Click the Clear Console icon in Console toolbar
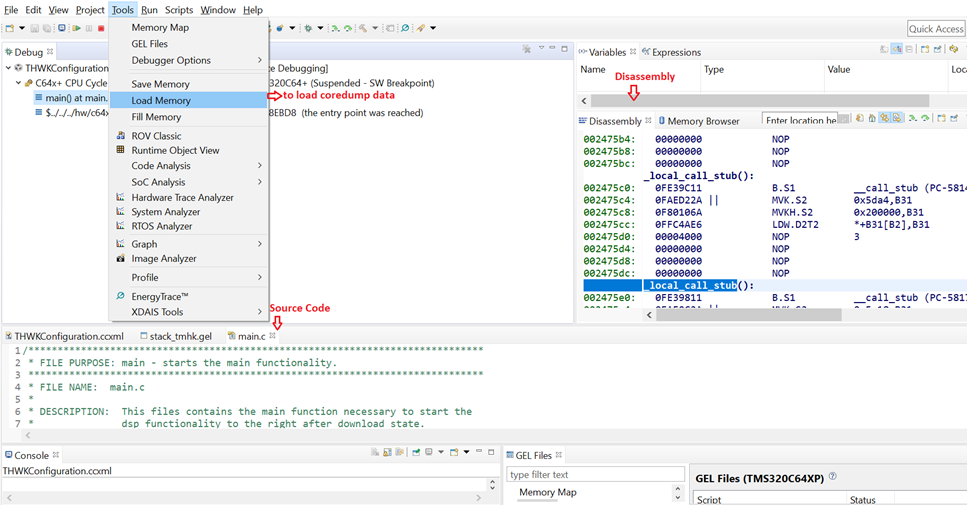Screen dimensions: 967x505 pyautogui.click(x=375, y=453)
